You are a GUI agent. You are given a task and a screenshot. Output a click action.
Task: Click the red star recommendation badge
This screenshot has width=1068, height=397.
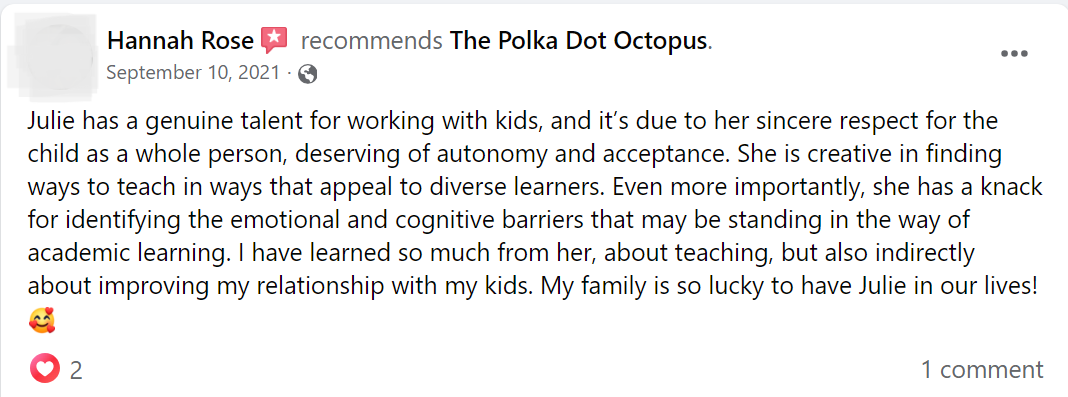click(x=274, y=42)
